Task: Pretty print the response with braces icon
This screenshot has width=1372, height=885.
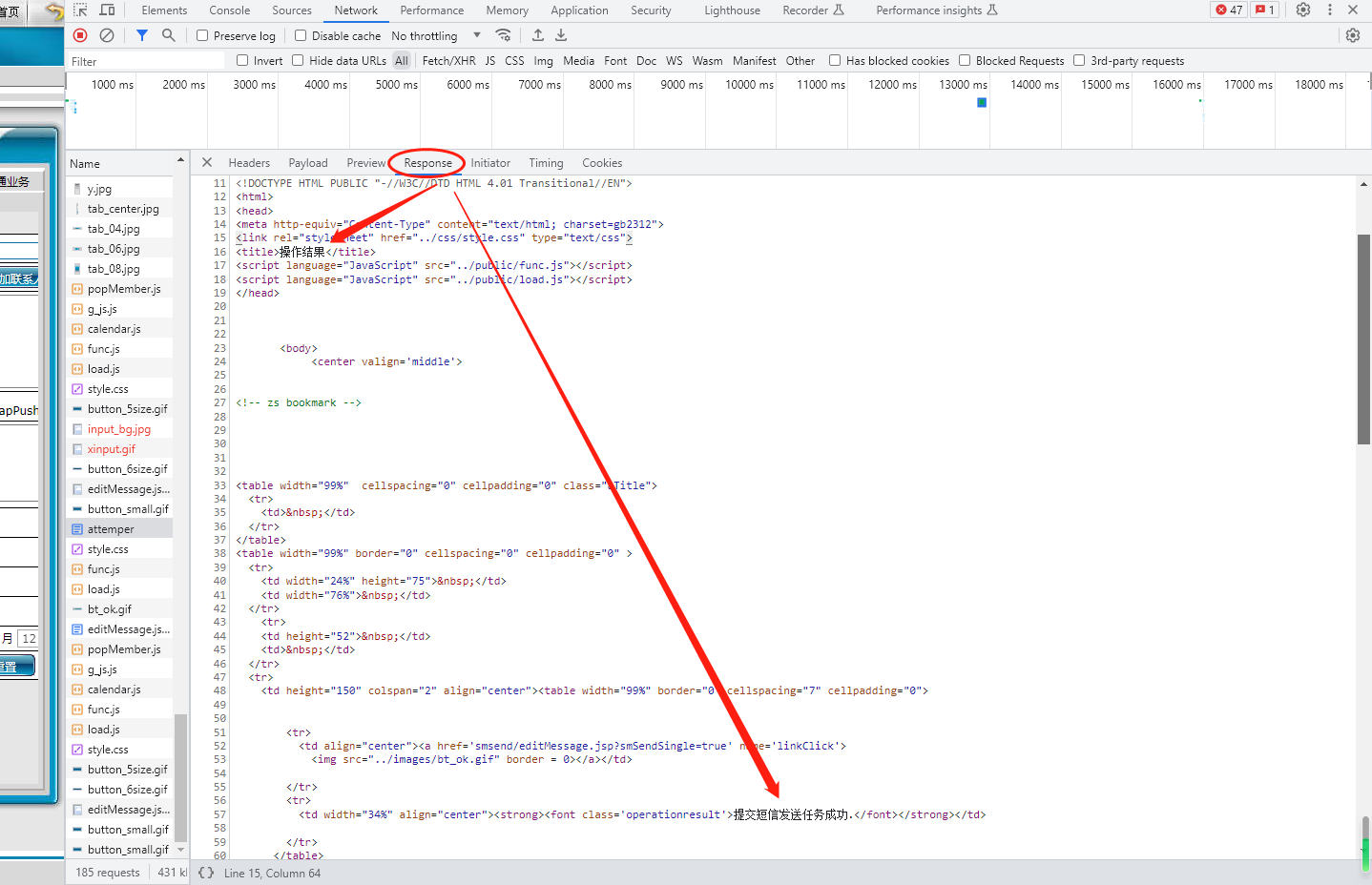Action: pyautogui.click(x=206, y=873)
